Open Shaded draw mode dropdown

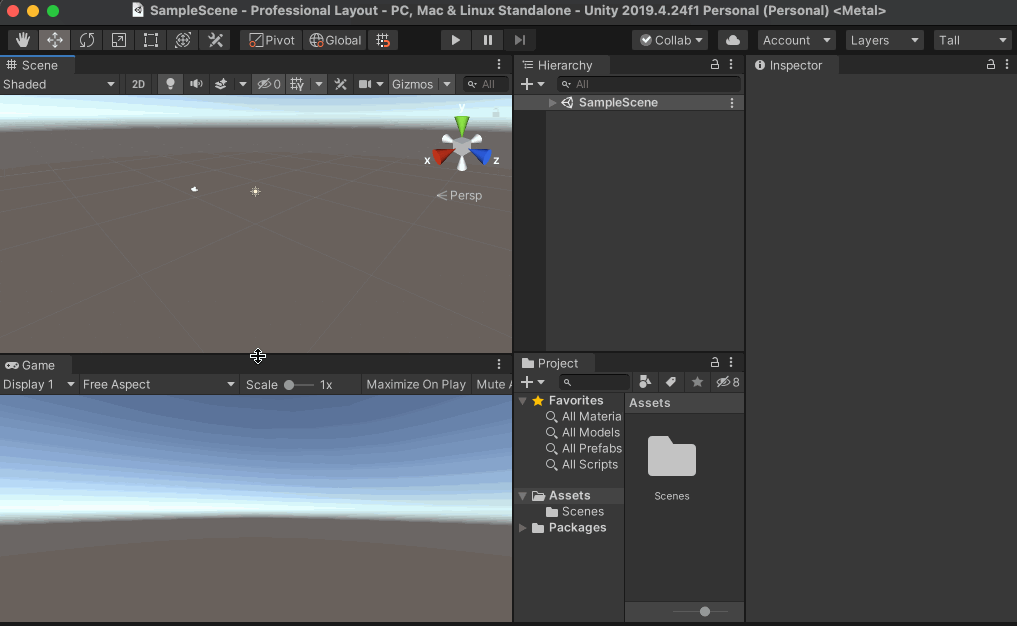(x=59, y=84)
